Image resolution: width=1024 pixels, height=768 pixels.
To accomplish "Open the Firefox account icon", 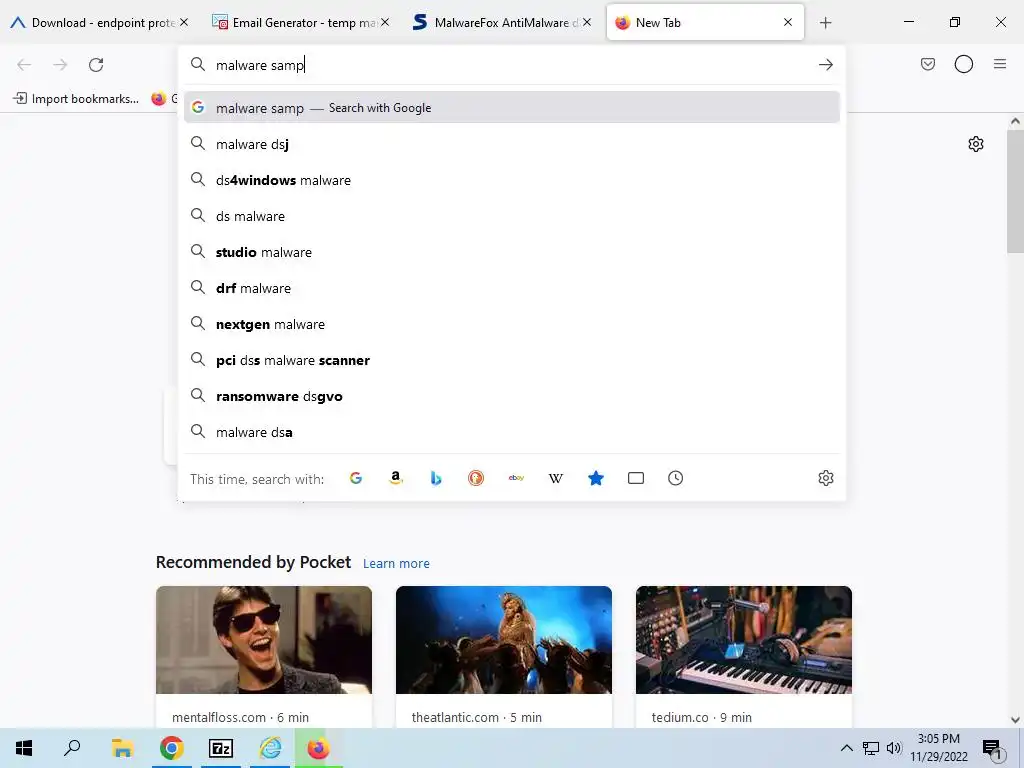I will click(963, 64).
